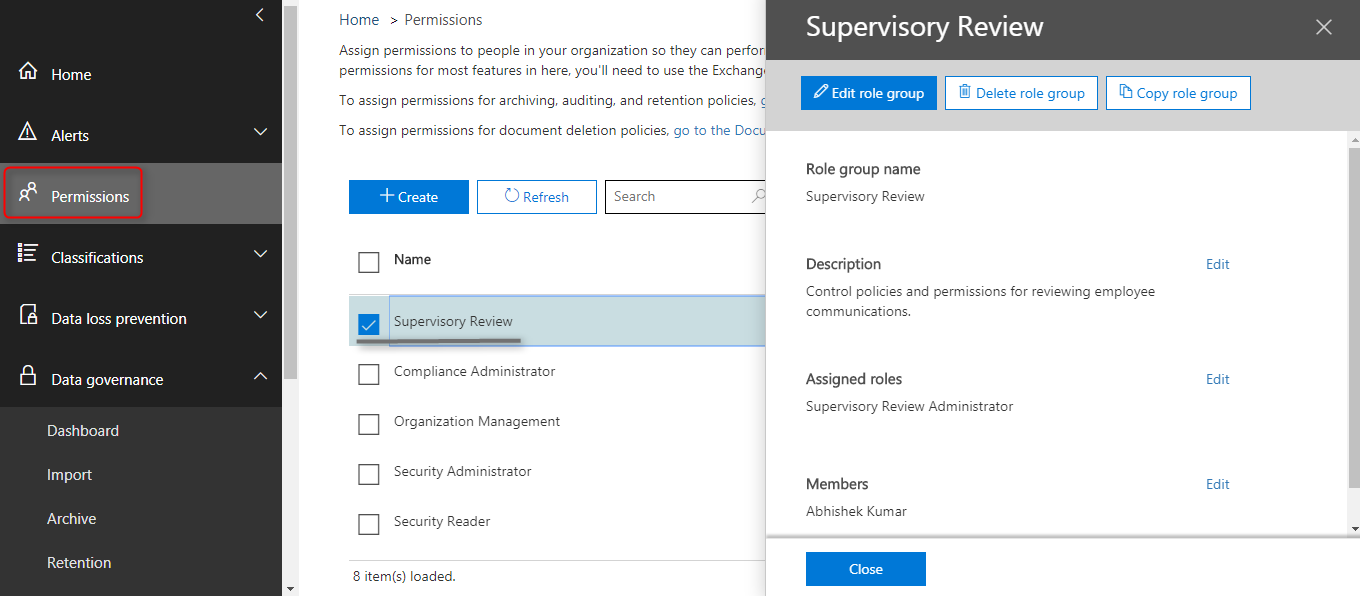This screenshot has width=1360, height=596.
Task: Check the Organization Management checkbox
Action: [x=369, y=424]
